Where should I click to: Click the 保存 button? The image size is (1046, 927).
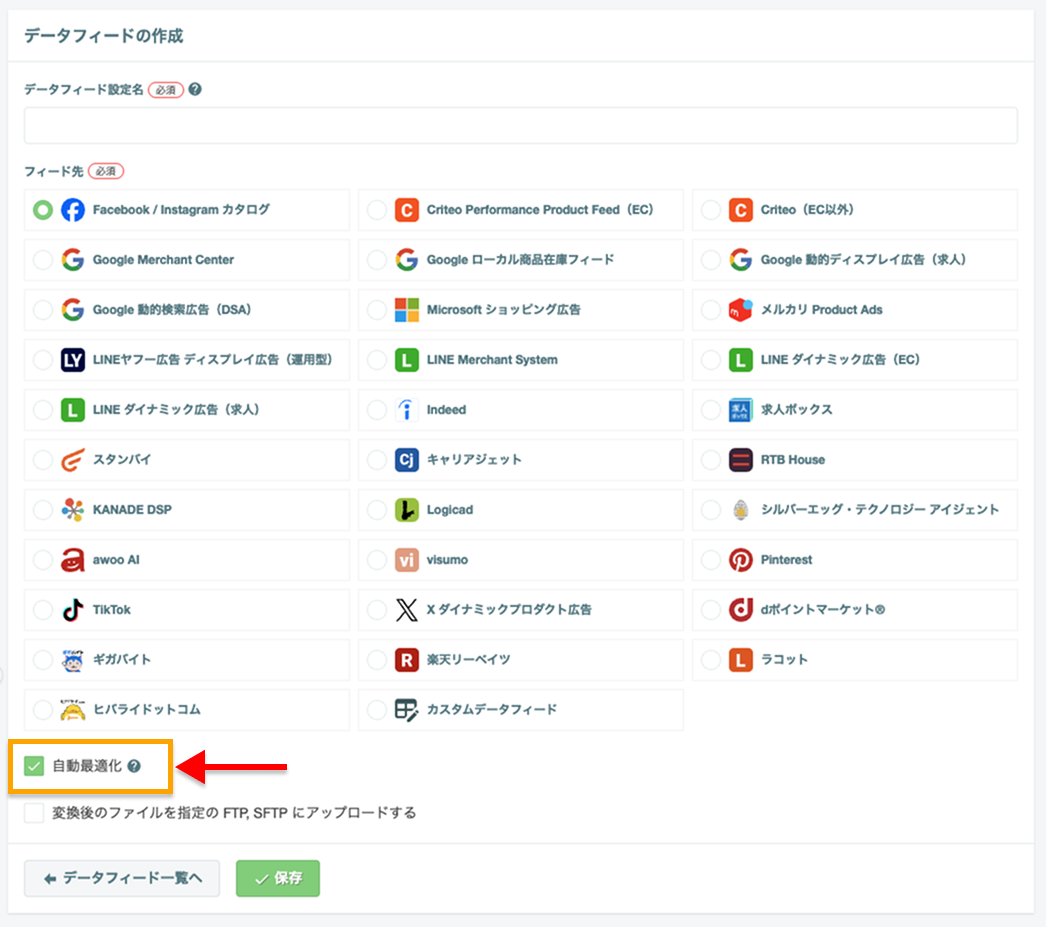point(278,878)
